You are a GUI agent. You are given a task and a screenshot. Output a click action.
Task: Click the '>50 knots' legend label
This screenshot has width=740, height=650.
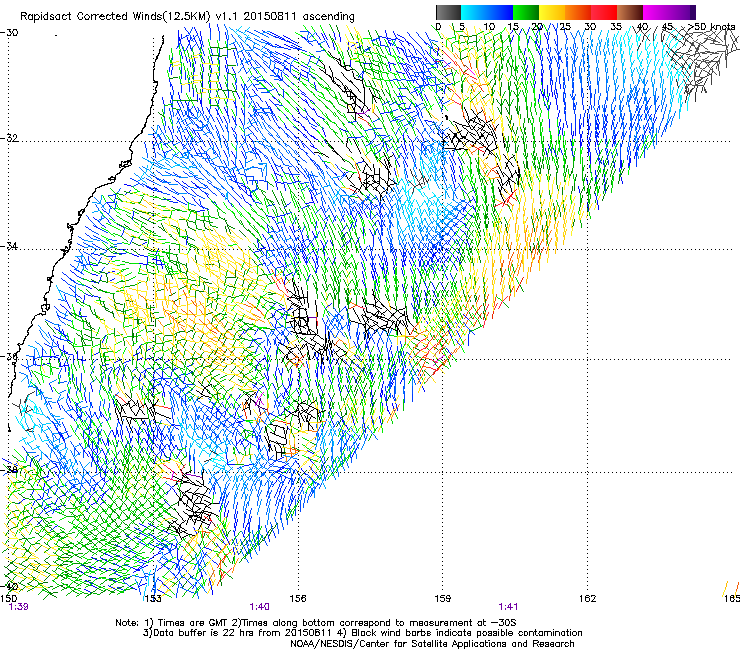point(711,27)
